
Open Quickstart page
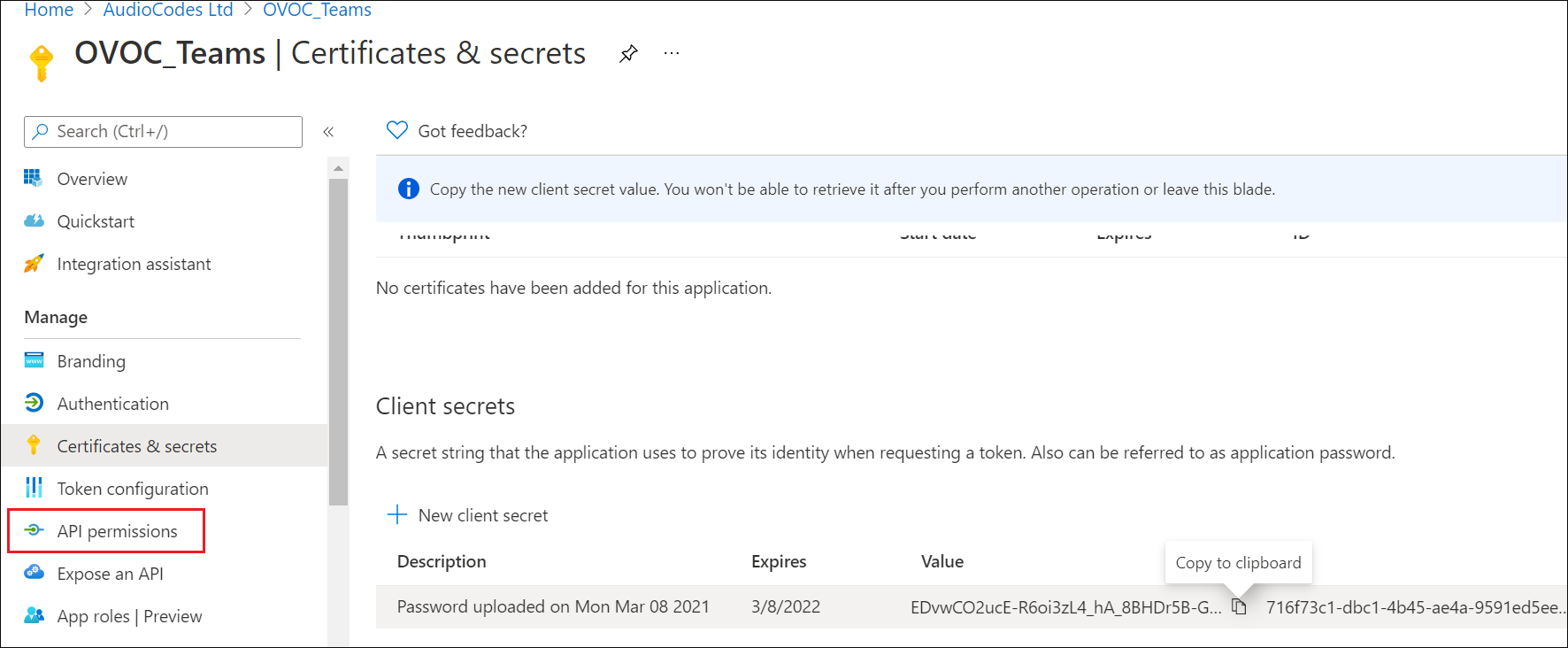coord(96,221)
